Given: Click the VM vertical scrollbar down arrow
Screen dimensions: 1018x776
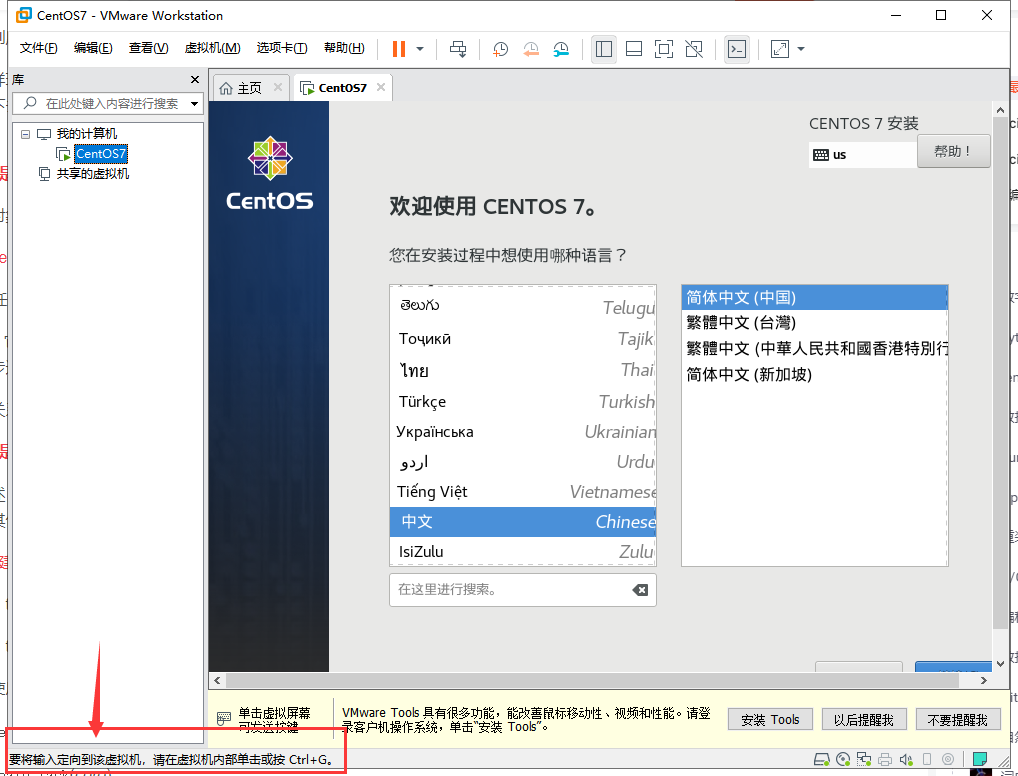Looking at the screenshot, I should [x=1000, y=664].
